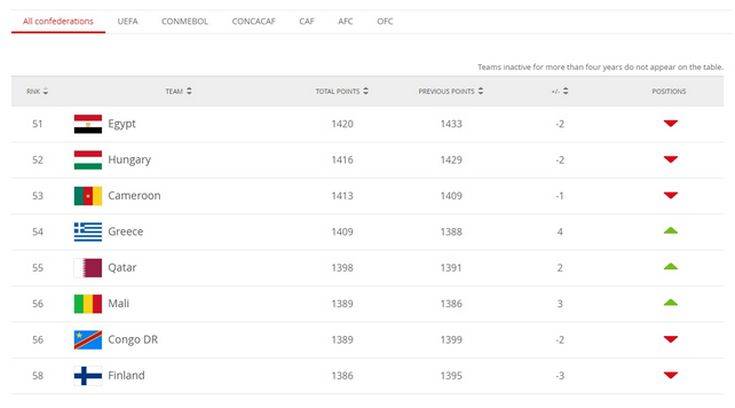
Task: Click the Congo DR flag icon
Action: click(88, 340)
